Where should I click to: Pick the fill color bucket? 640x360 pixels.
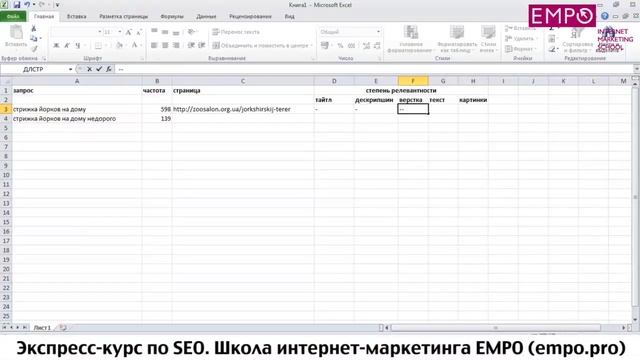120,45
